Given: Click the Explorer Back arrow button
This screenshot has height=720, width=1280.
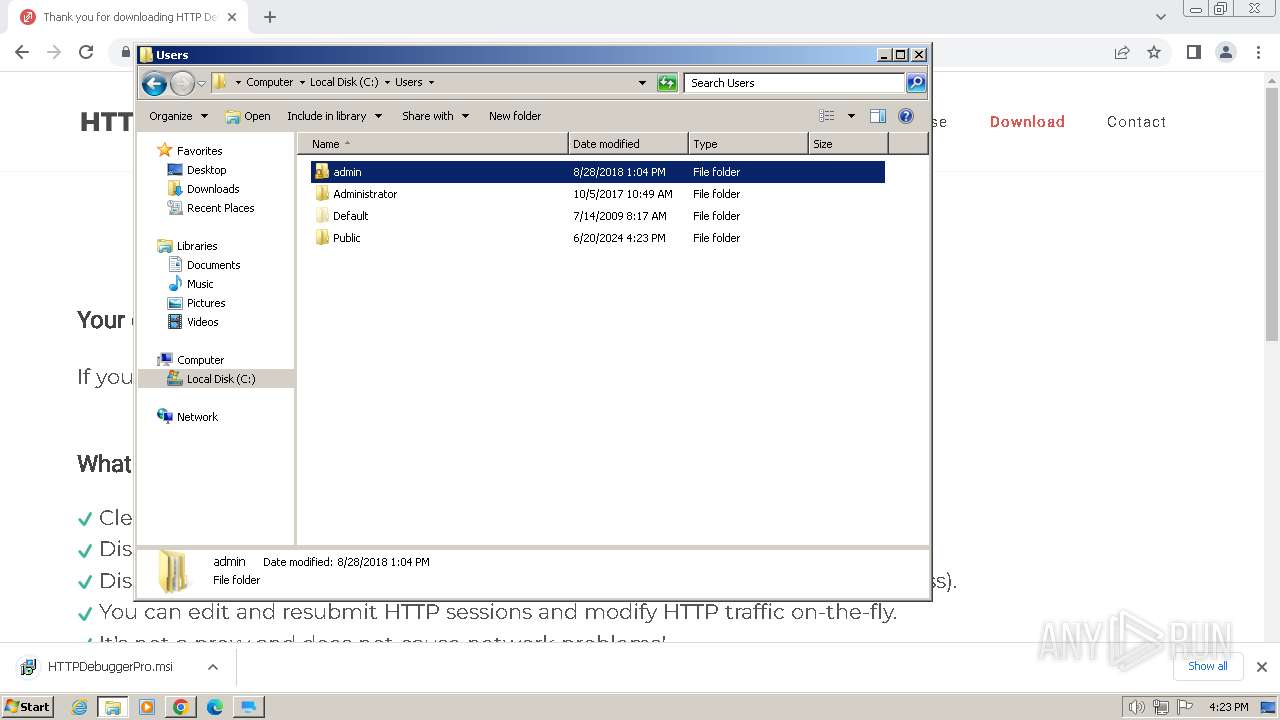Looking at the screenshot, I should (x=154, y=83).
